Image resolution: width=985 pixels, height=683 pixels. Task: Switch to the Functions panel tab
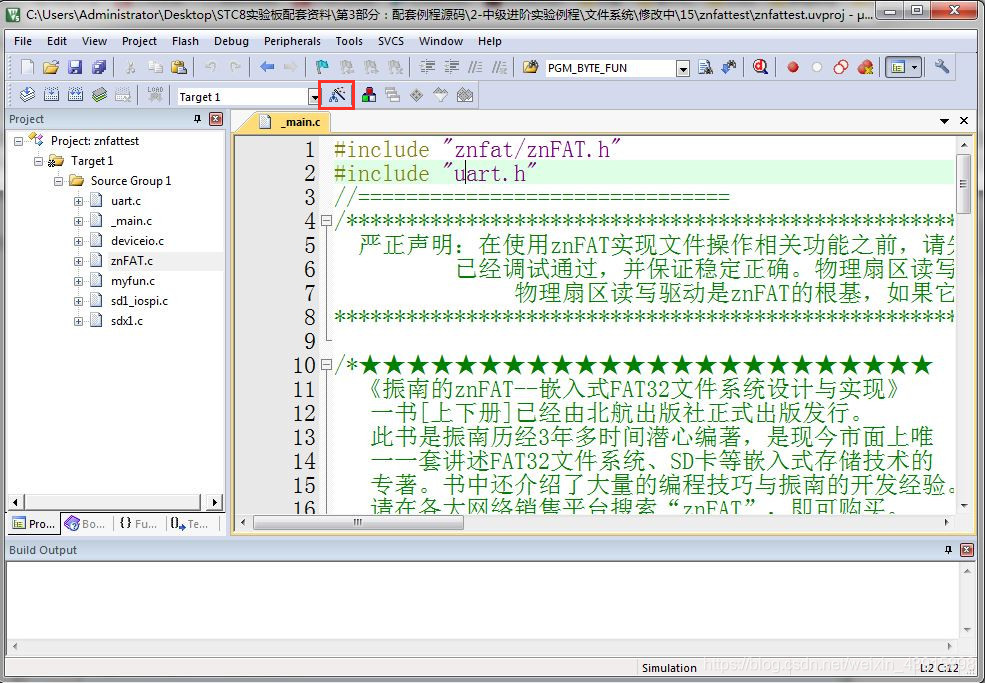pyautogui.click(x=138, y=523)
